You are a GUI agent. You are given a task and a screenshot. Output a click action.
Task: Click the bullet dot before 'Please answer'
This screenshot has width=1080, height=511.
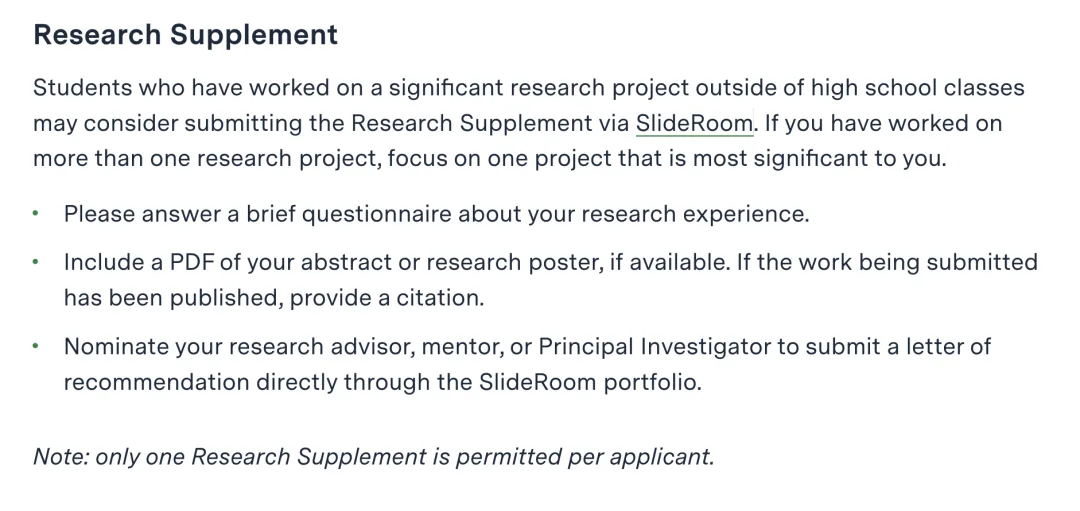pos(36,213)
